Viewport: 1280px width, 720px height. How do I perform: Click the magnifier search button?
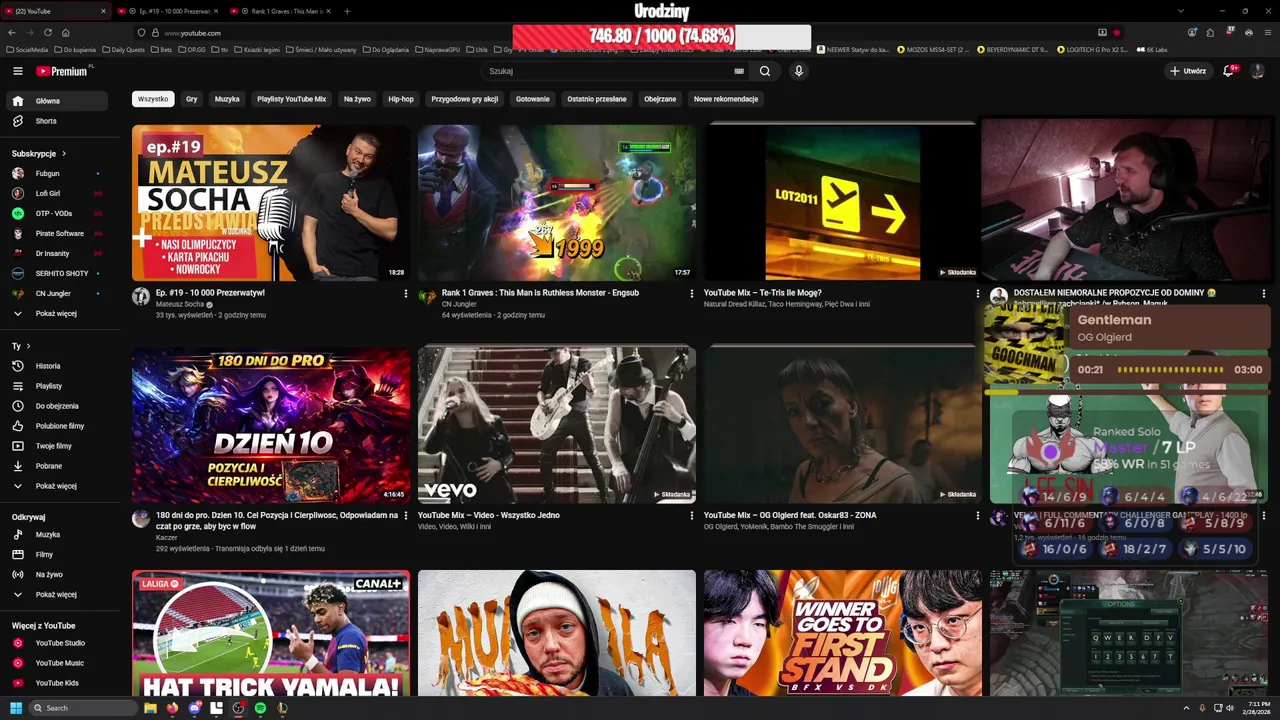coord(765,71)
